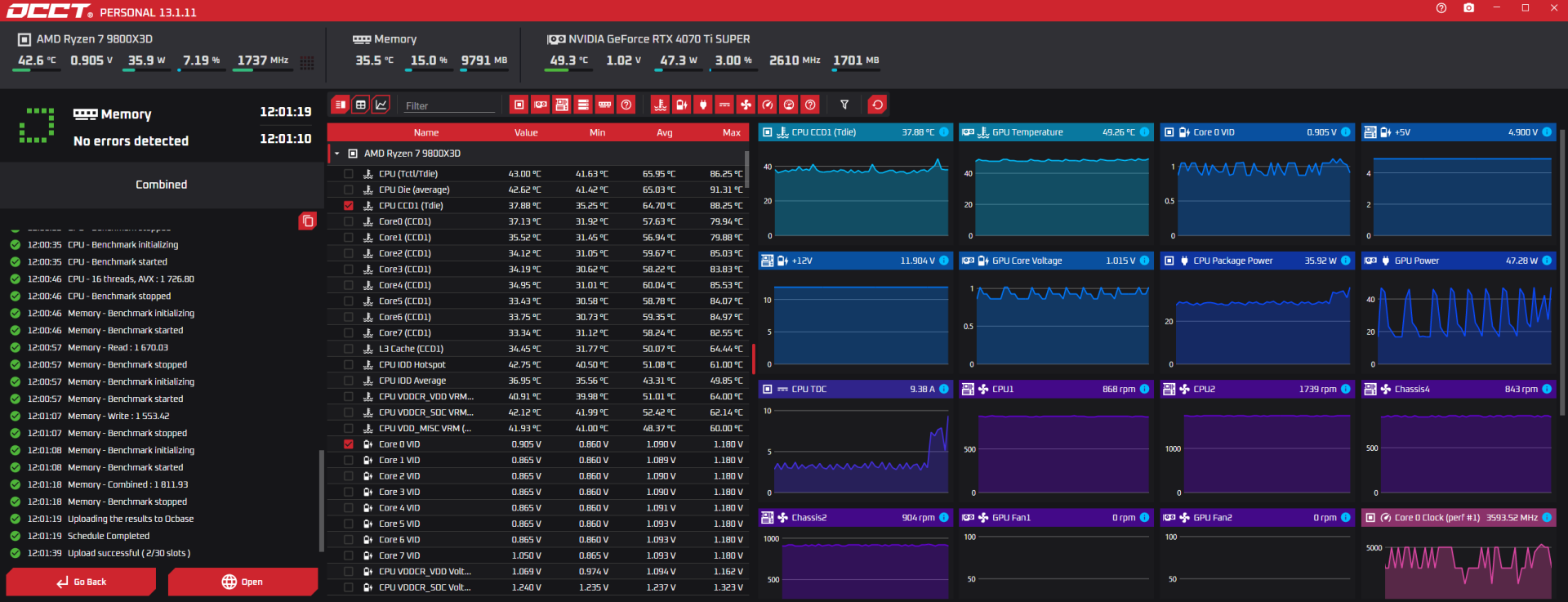Open the funnel filter options
This screenshot has width=1568, height=602.
(x=844, y=105)
